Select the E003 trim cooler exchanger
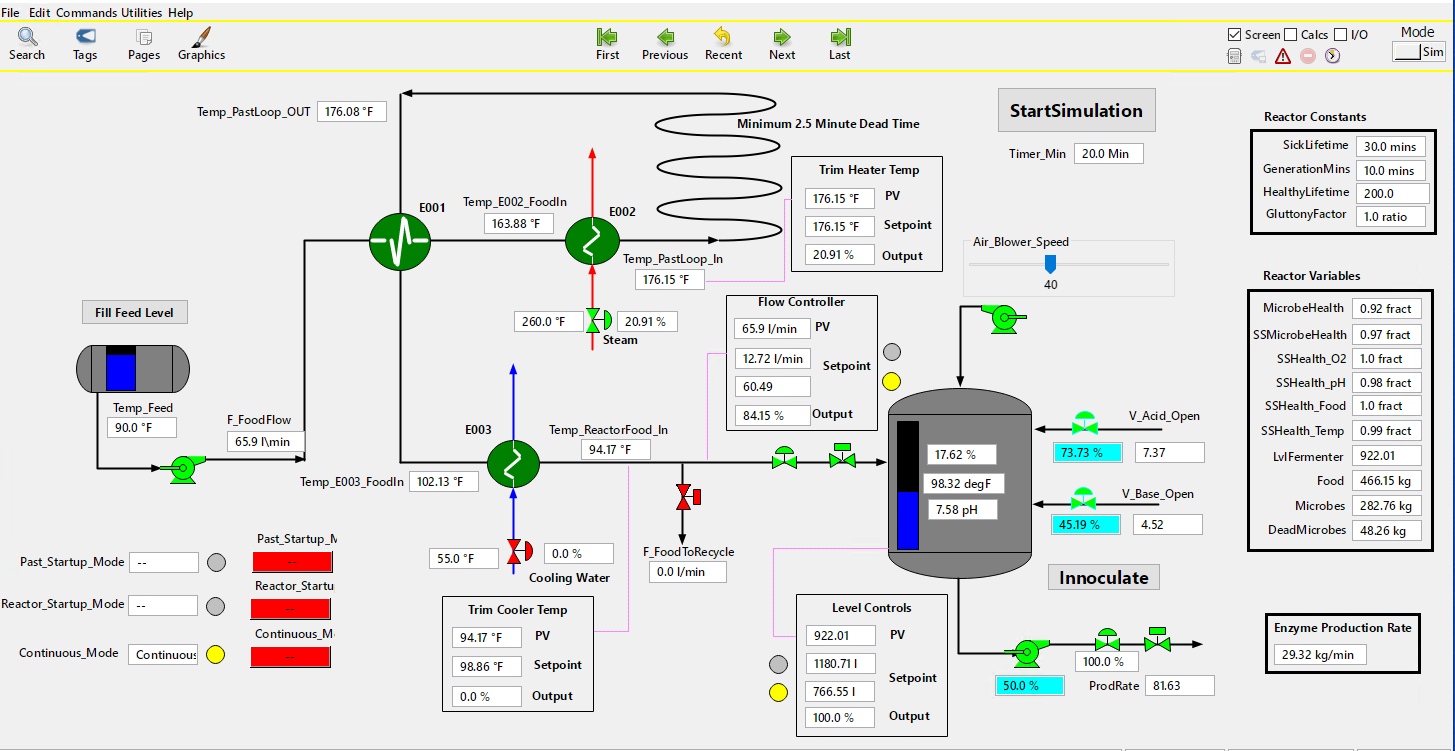The height and width of the screenshot is (751, 1455). tap(513, 463)
